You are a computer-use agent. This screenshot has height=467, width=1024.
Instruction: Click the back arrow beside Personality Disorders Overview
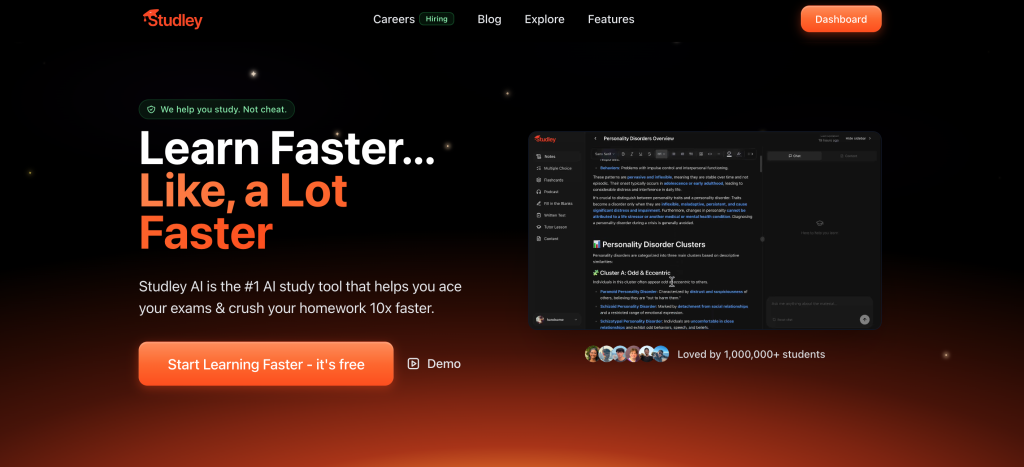(595, 138)
